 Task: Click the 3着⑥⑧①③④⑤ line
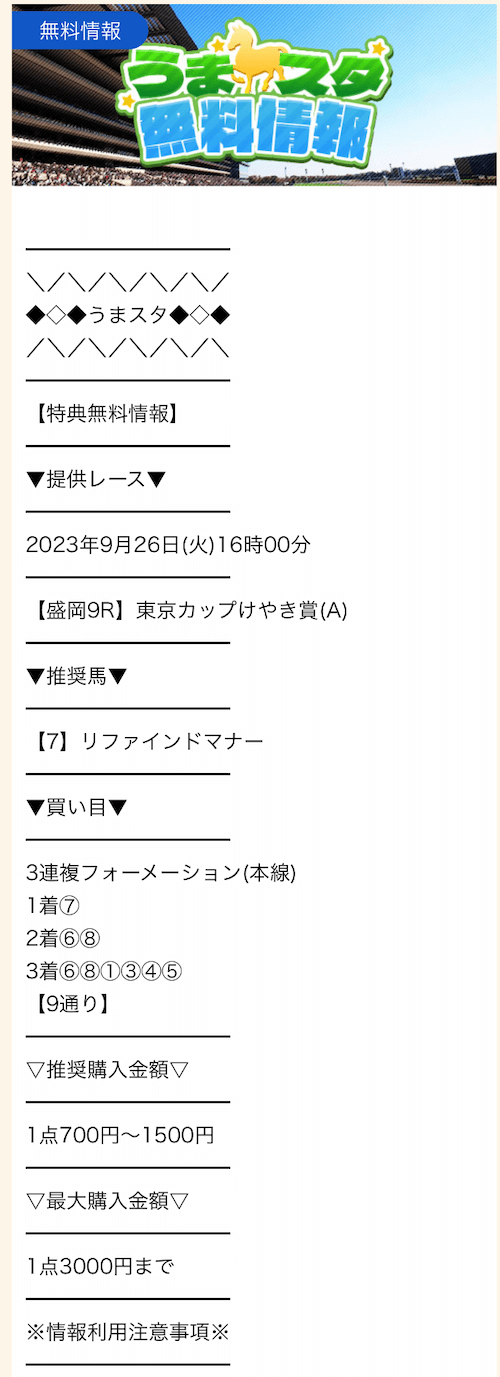pyautogui.click(x=102, y=971)
